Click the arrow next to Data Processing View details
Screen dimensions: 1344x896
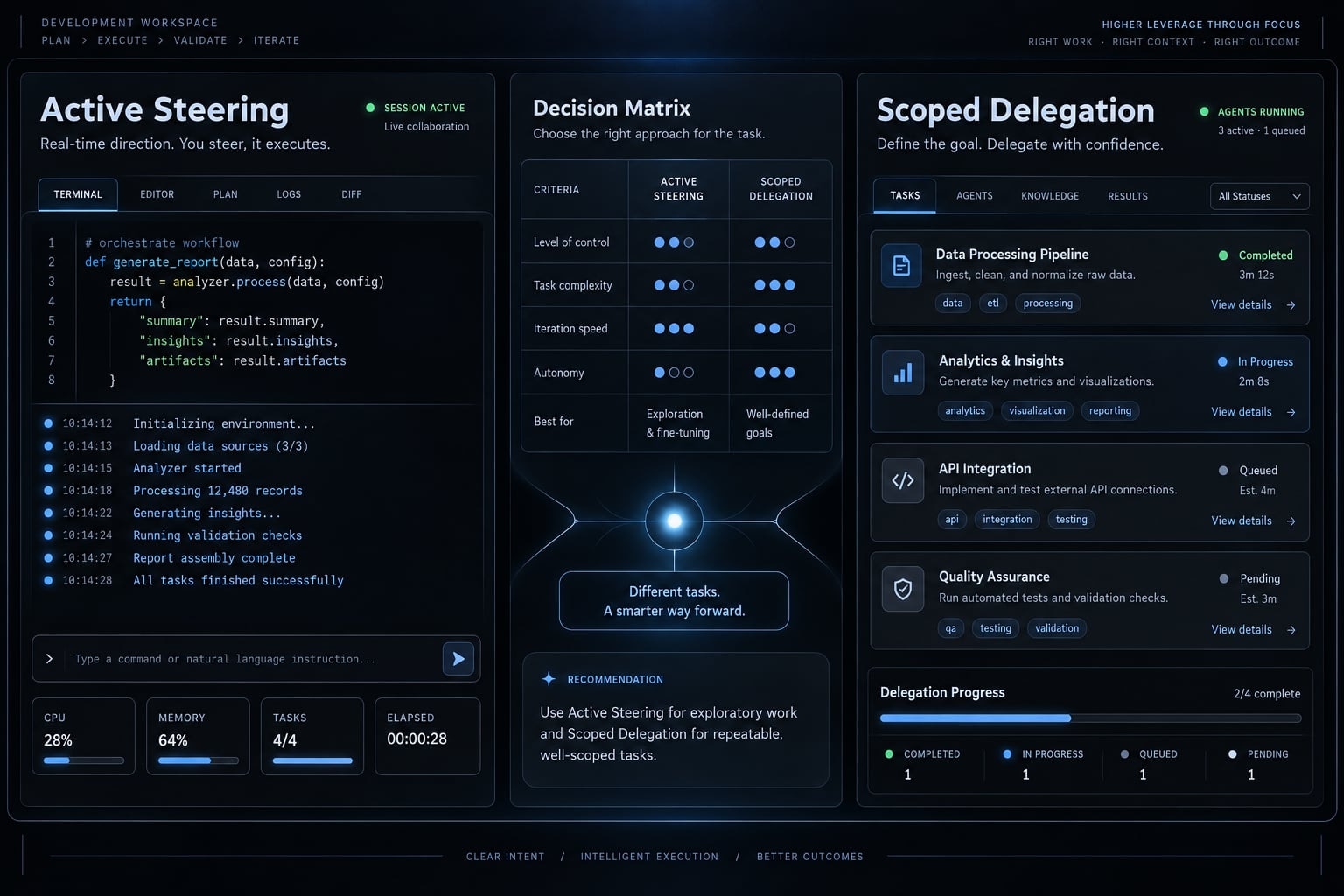point(1291,305)
